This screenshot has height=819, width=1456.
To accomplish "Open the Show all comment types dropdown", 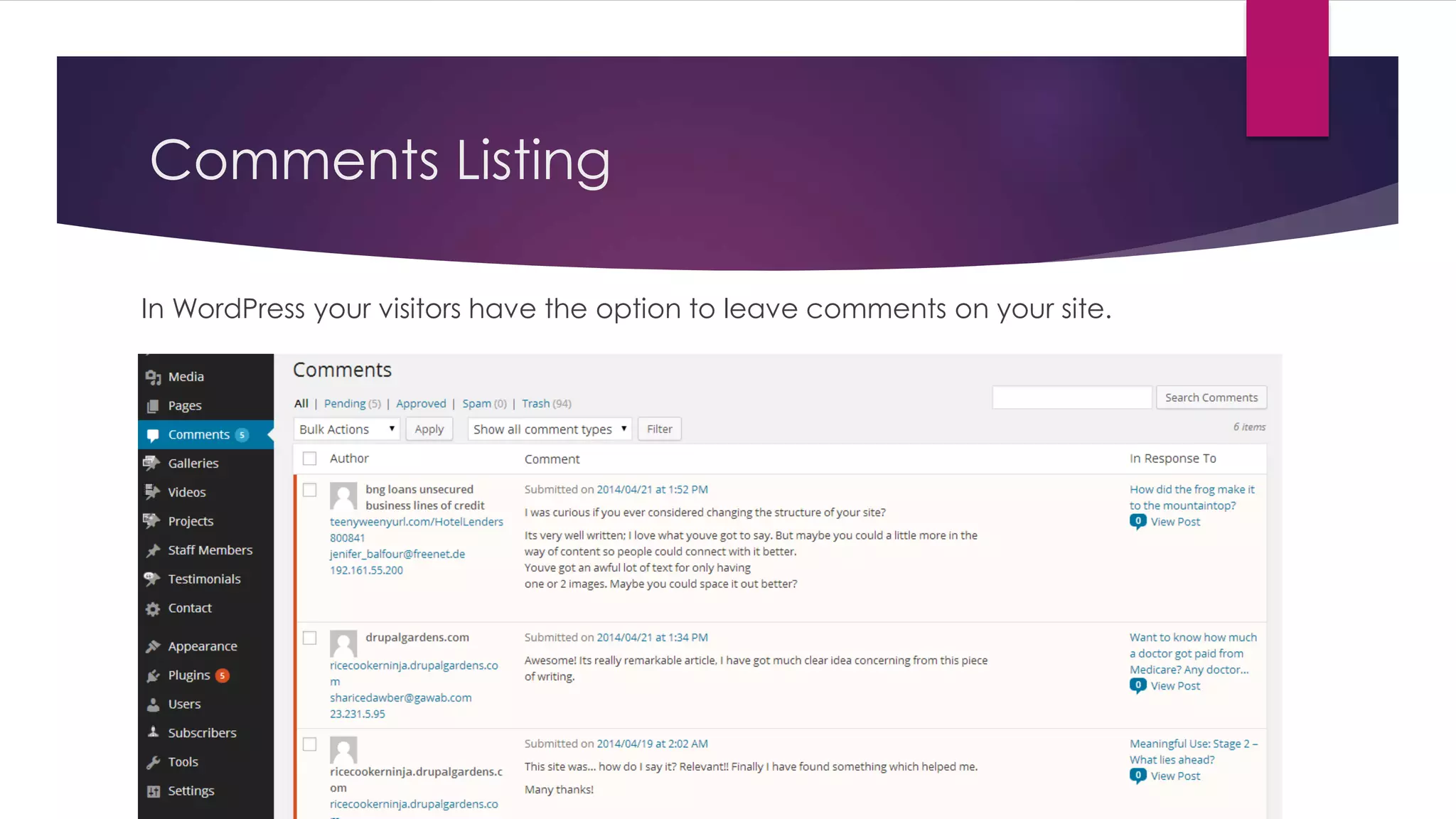I will point(550,429).
